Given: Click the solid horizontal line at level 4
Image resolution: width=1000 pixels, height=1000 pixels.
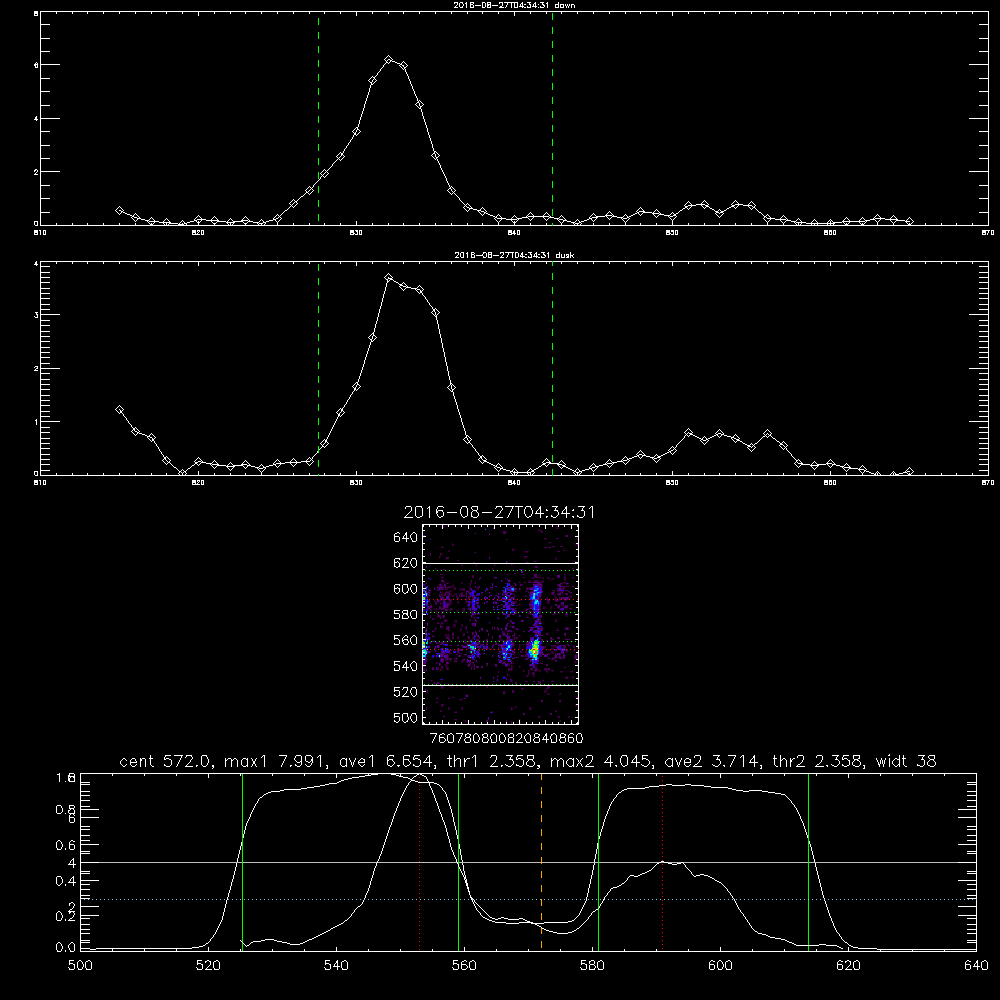Looking at the screenshot, I should point(528,862).
